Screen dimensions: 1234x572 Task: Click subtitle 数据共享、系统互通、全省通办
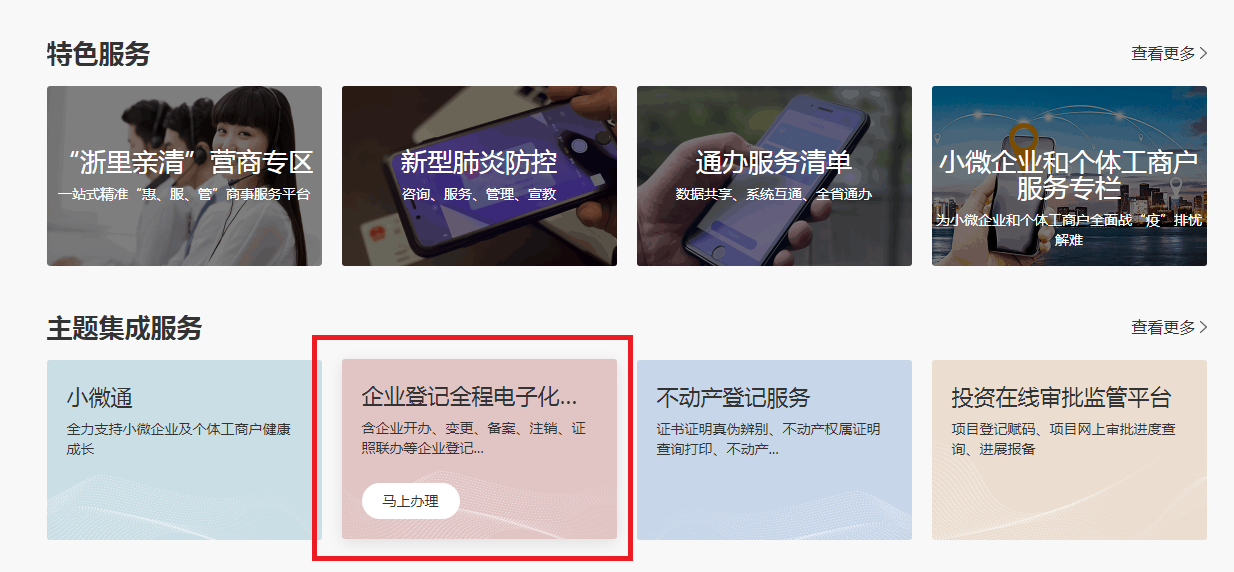[774, 194]
